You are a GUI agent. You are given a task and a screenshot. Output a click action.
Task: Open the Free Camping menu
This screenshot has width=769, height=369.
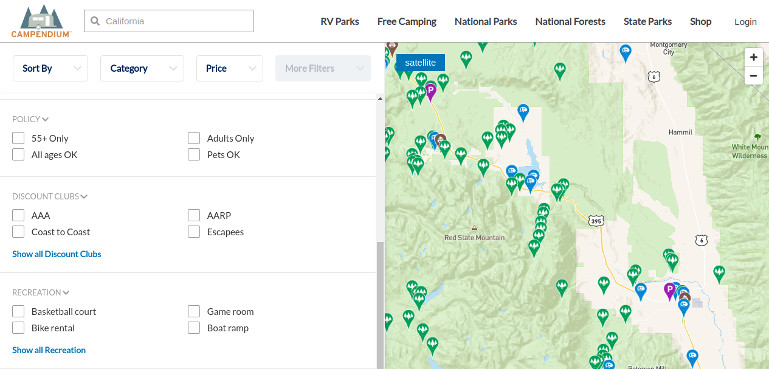[407, 22]
